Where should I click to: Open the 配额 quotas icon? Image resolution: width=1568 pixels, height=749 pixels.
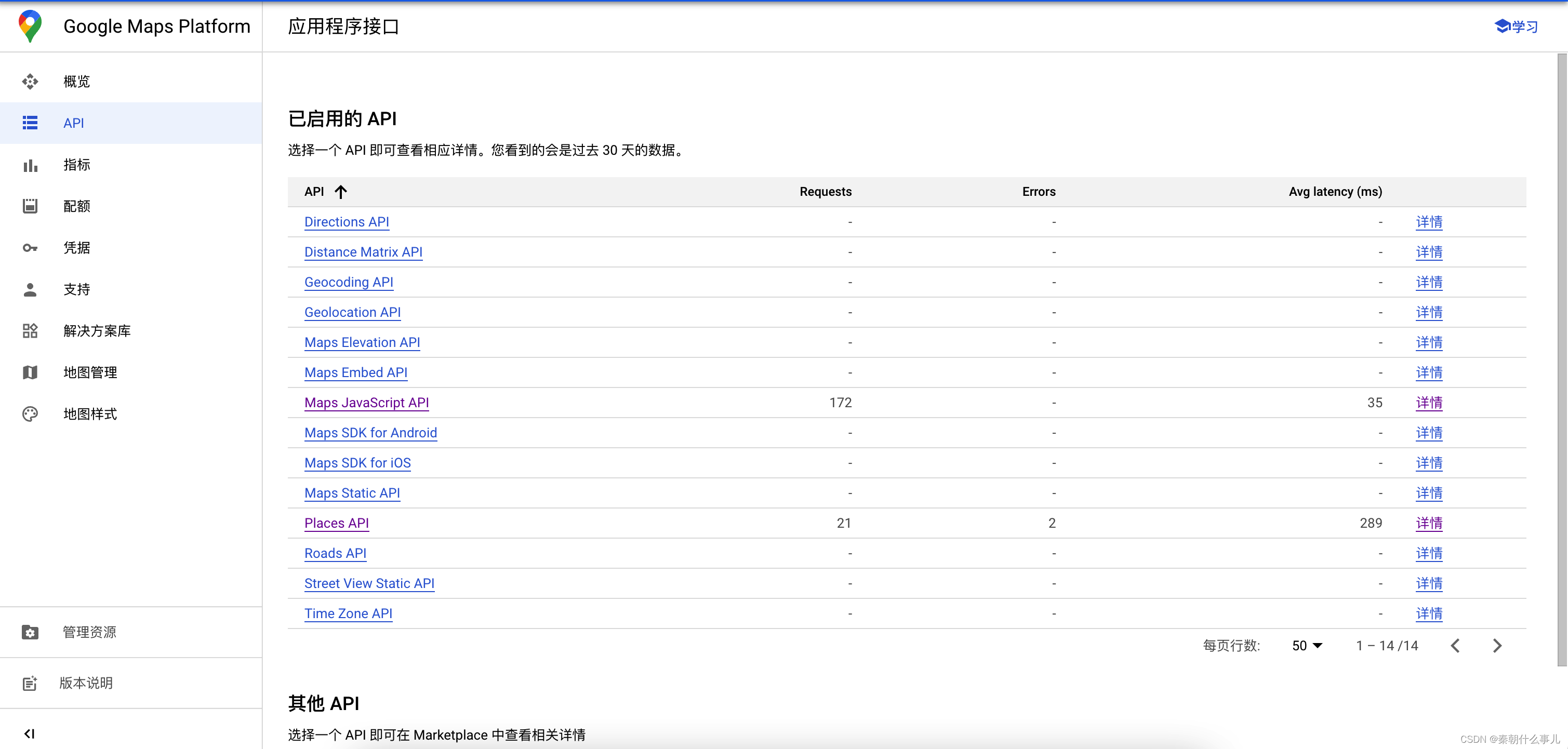[x=30, y=206]
